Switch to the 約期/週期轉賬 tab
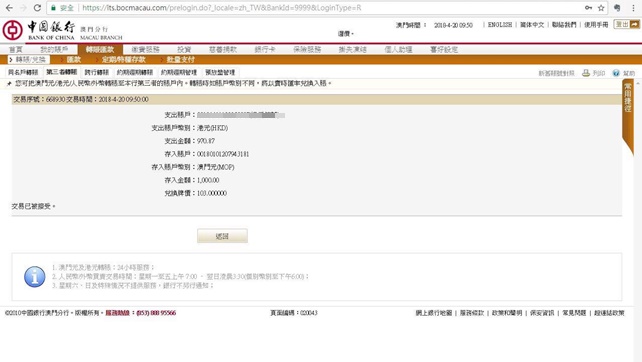This screenshot has width=642, height=362. [x=135, y=72]
